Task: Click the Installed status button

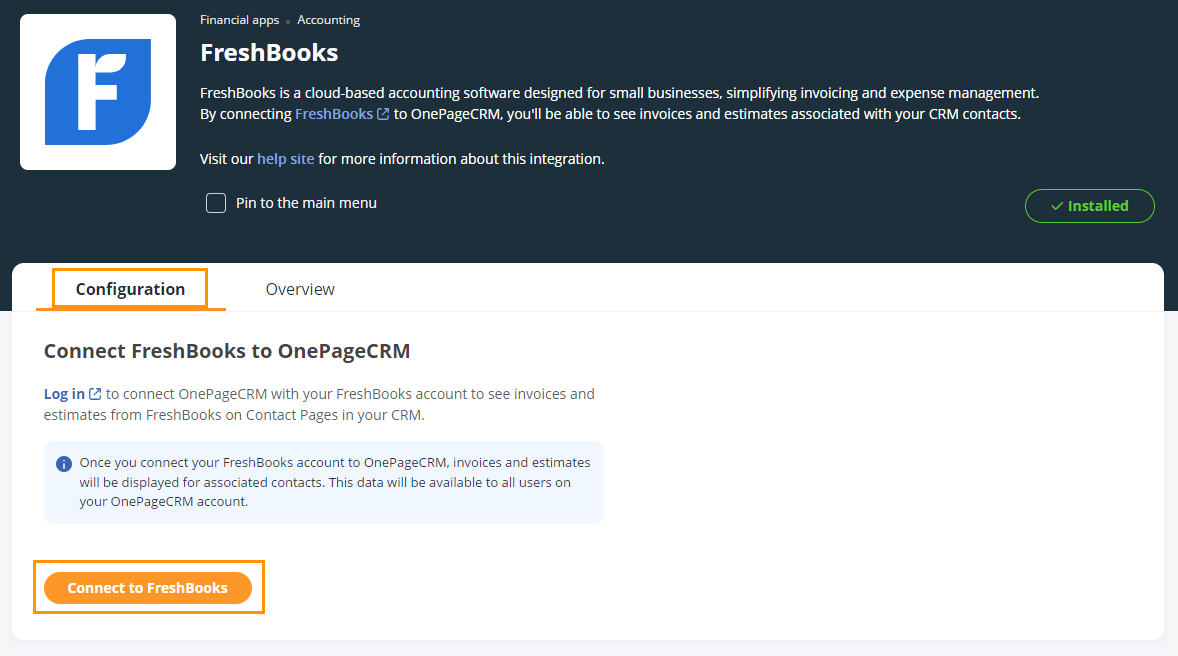Action: pyautogui.click(x=1089, y=206)
